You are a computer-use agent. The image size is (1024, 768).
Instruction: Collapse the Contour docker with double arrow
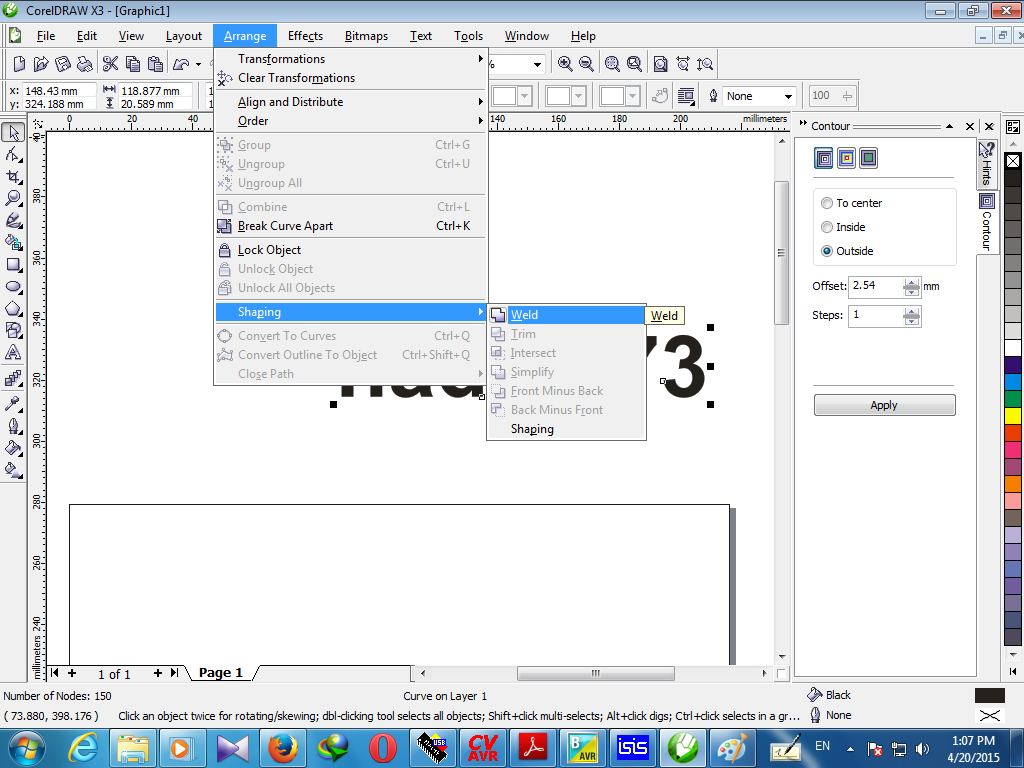click(x=803, y=123)
